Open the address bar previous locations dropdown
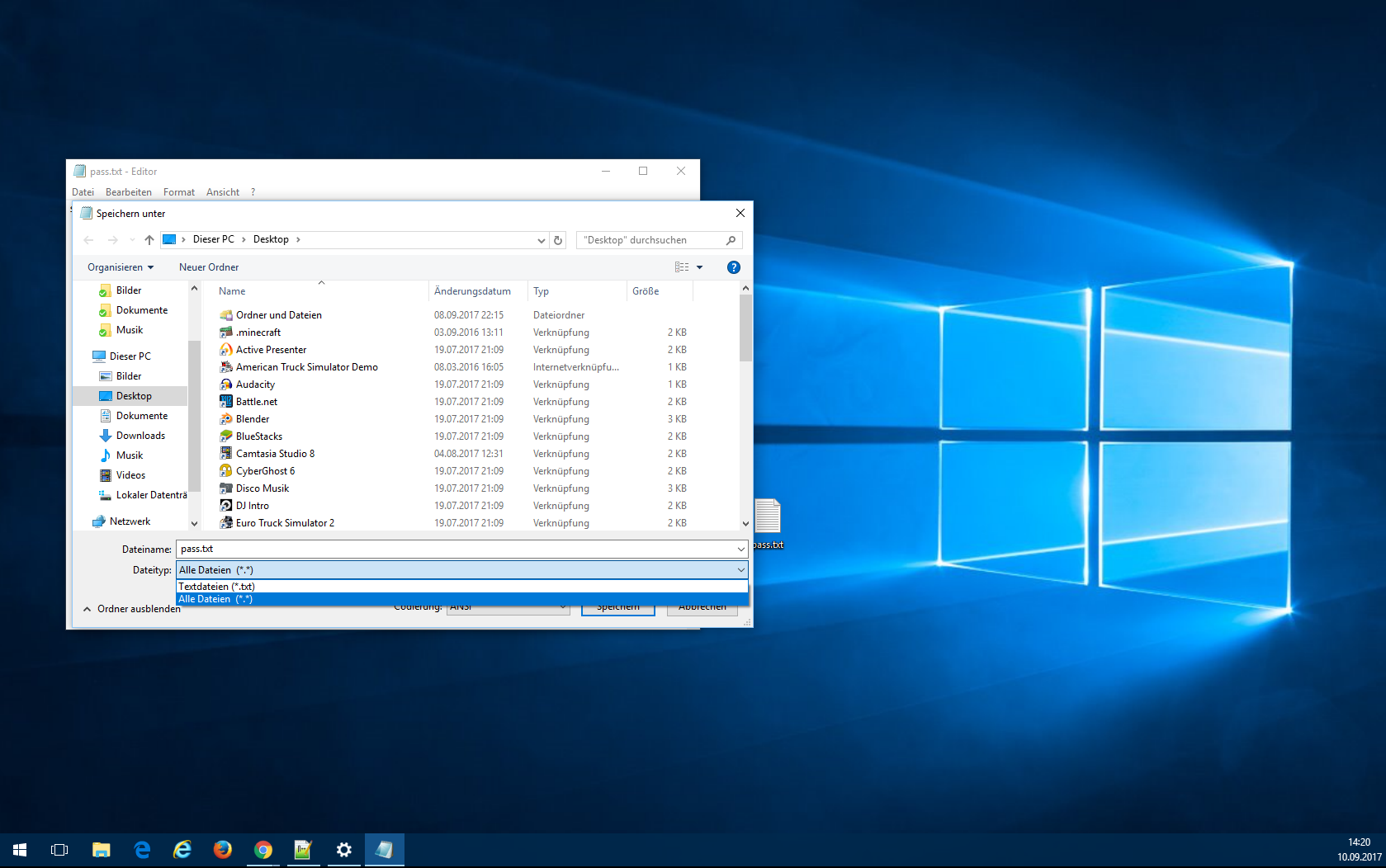This screenshot has height=868, width=1386. 541,240
